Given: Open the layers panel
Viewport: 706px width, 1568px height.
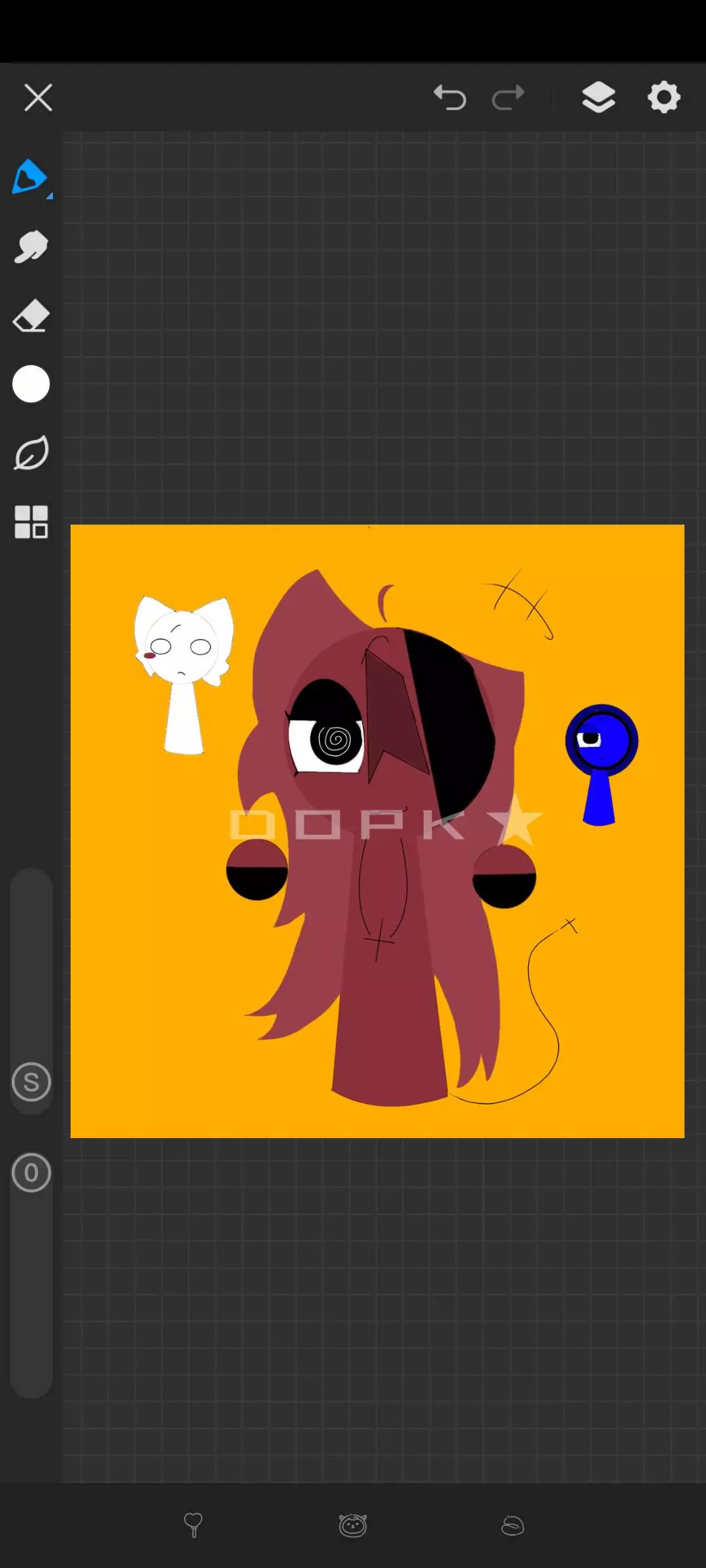Looking at the screenshot, I should pos(598,98).
